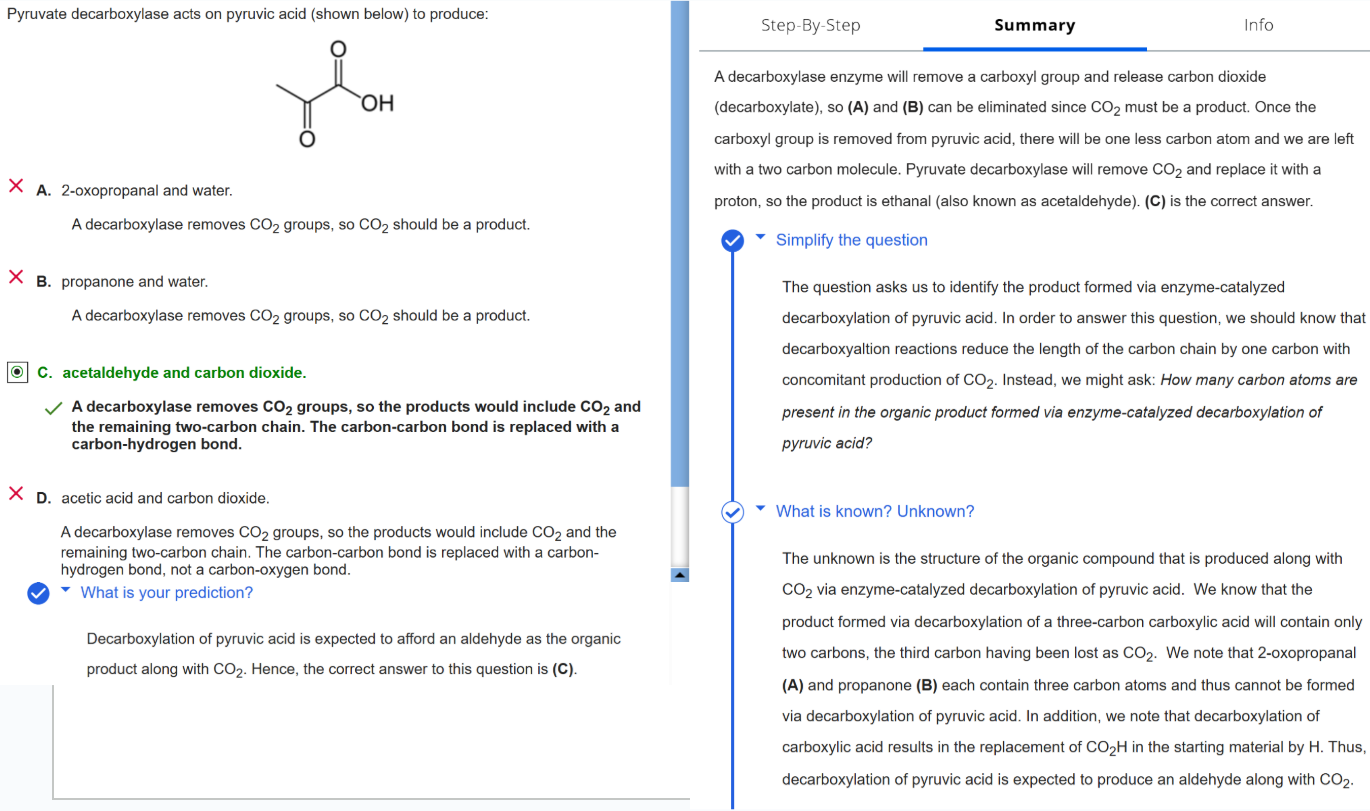Click the 'Simplify the question' heading link

coord(851,240)
